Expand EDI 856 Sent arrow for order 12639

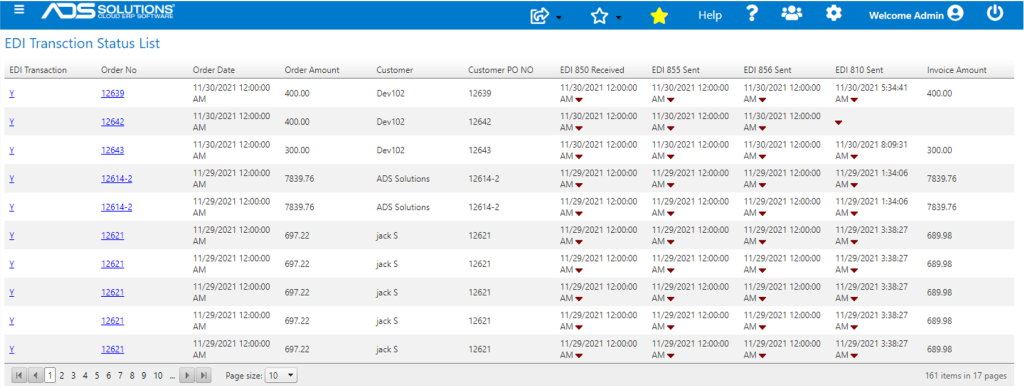tap(763, 100)
